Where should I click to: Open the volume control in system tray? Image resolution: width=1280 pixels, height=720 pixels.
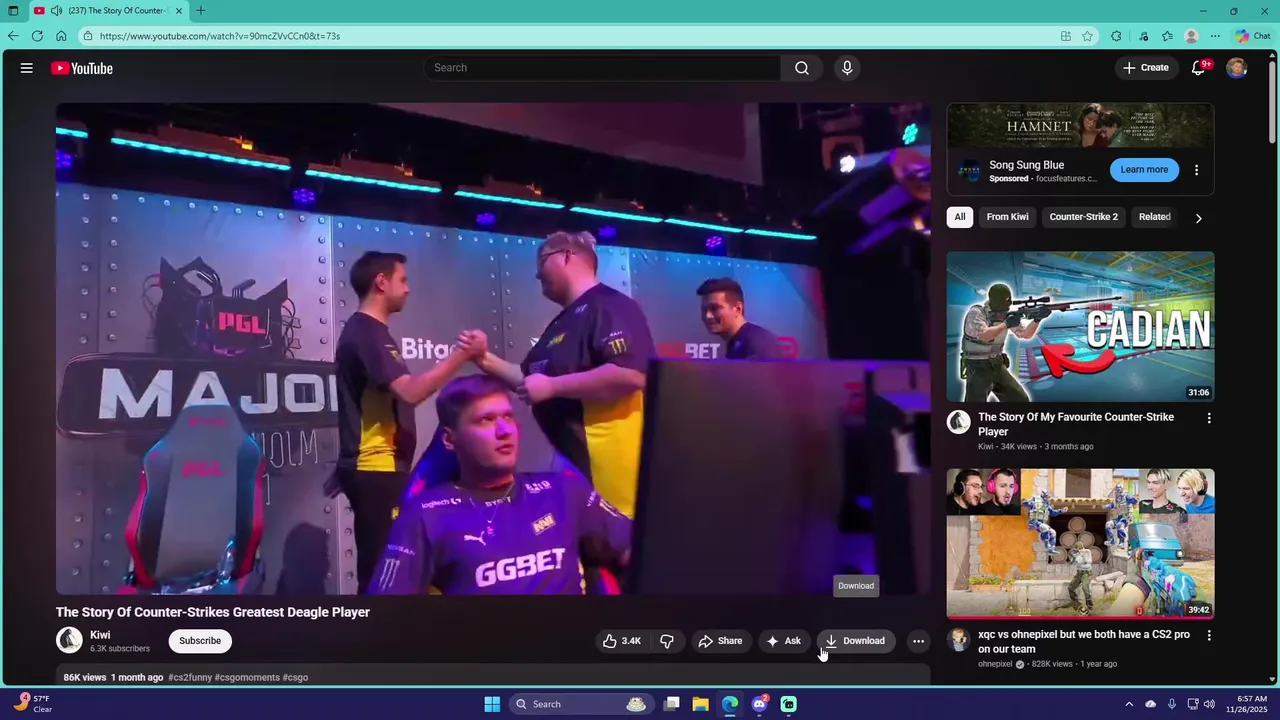1210,704
